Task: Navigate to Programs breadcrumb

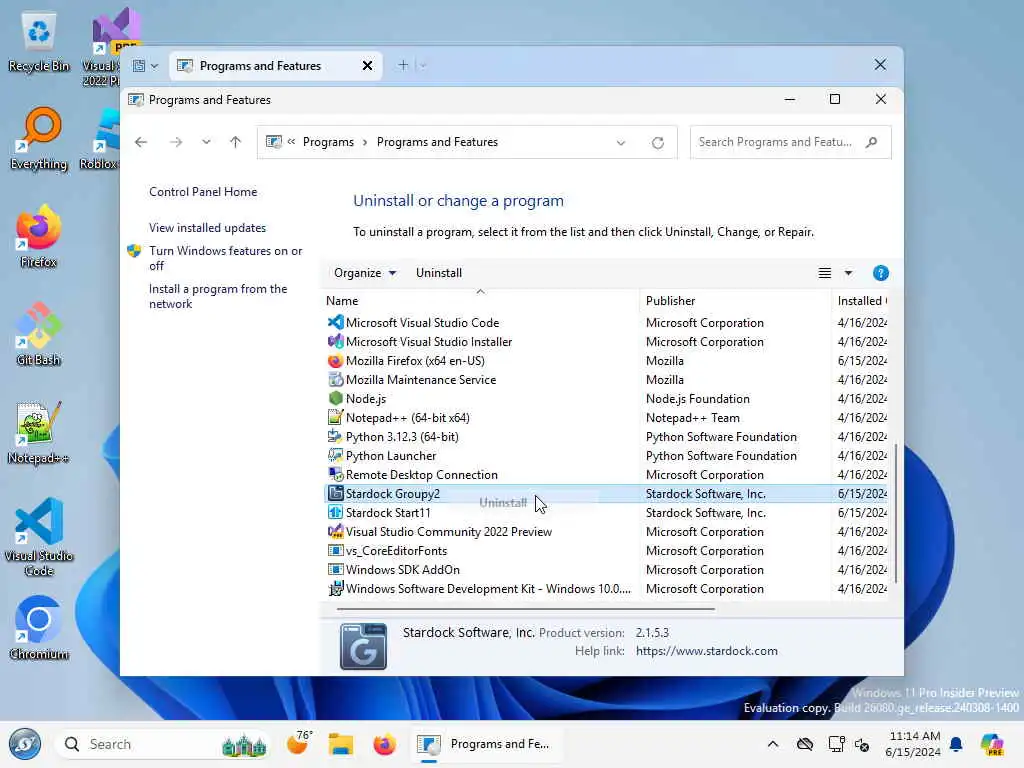Action: click(328, 142)
